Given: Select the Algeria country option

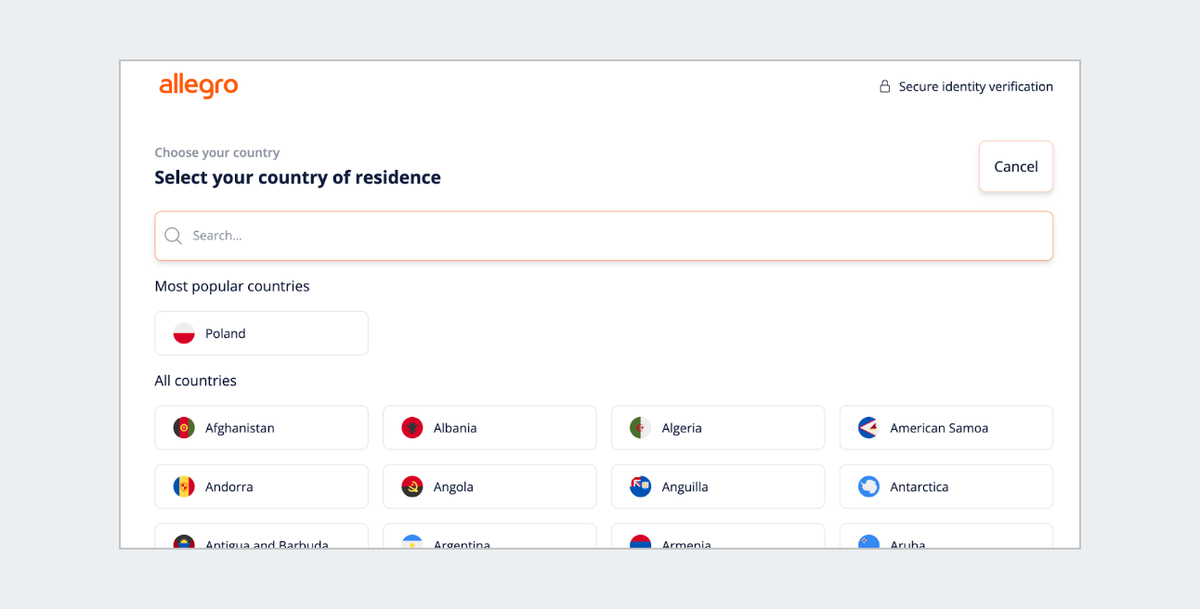Looking at the screenshot, I should tap(718, 428).
